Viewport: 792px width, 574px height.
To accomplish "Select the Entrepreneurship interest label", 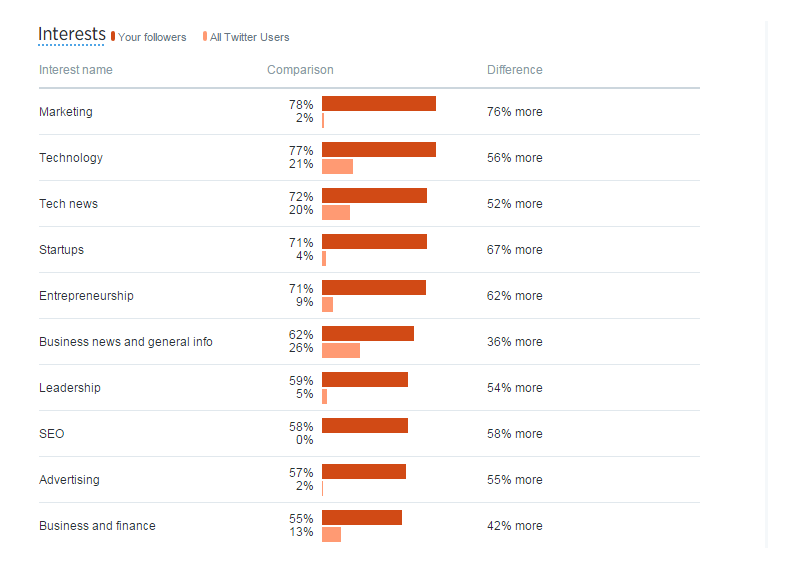I will point(86,296).
